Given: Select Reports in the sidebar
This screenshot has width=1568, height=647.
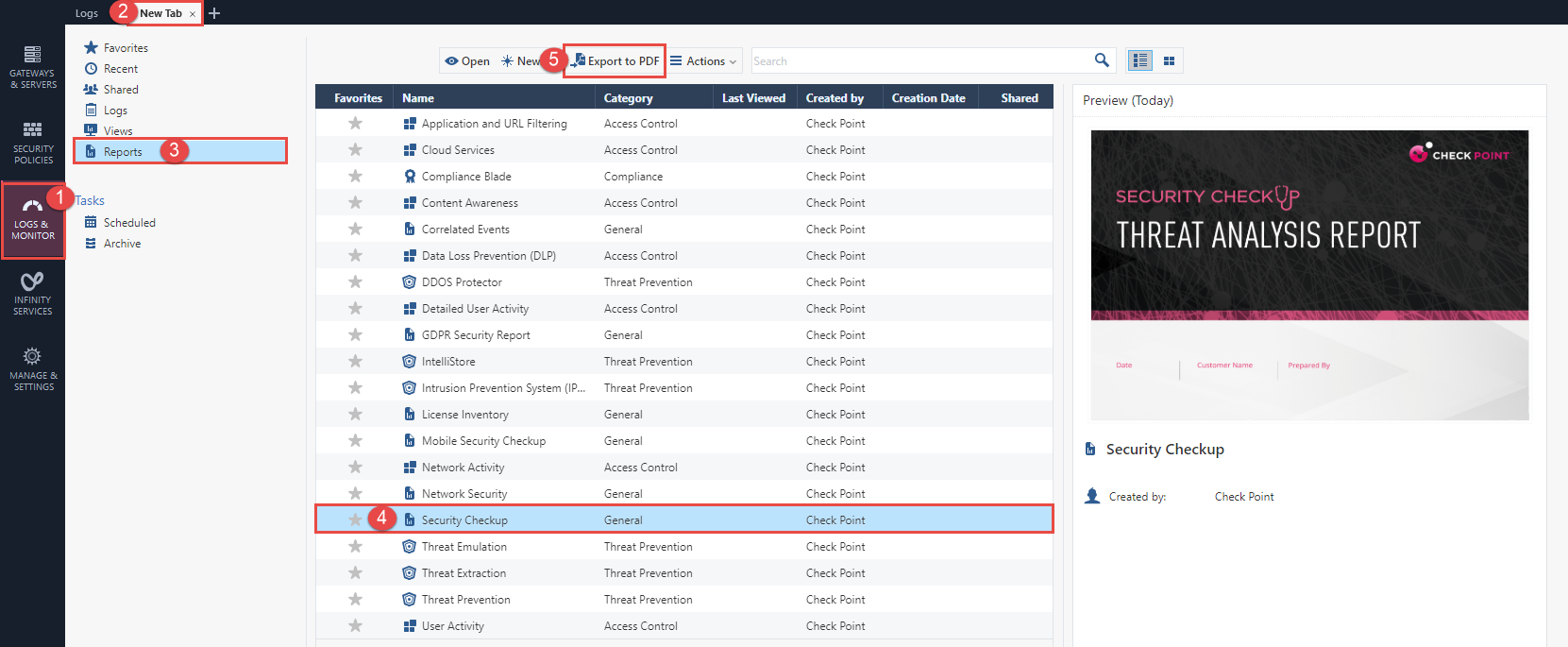Looking at the screenshot, I should point(180,151).
